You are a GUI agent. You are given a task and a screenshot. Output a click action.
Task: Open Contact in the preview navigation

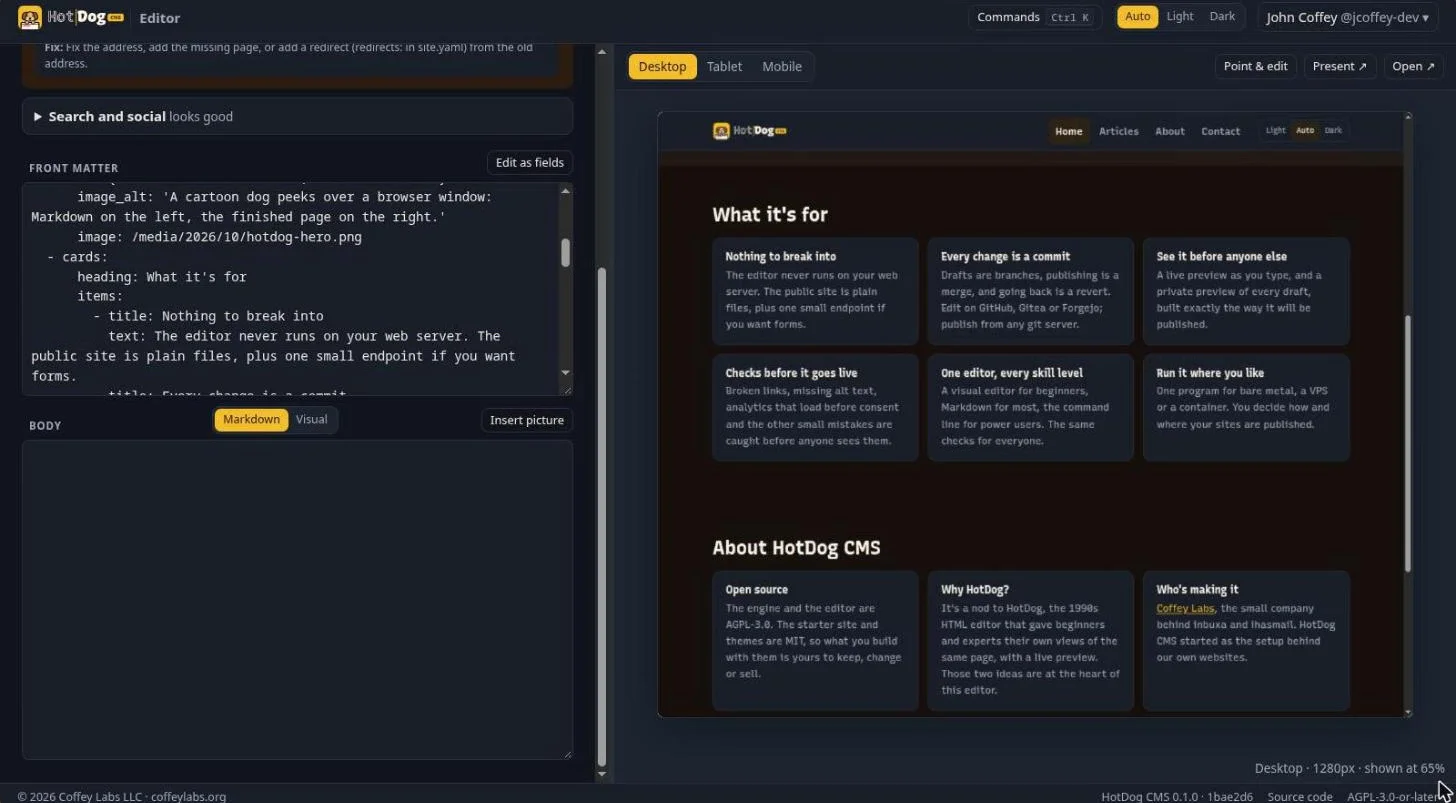pos(1220,131)
